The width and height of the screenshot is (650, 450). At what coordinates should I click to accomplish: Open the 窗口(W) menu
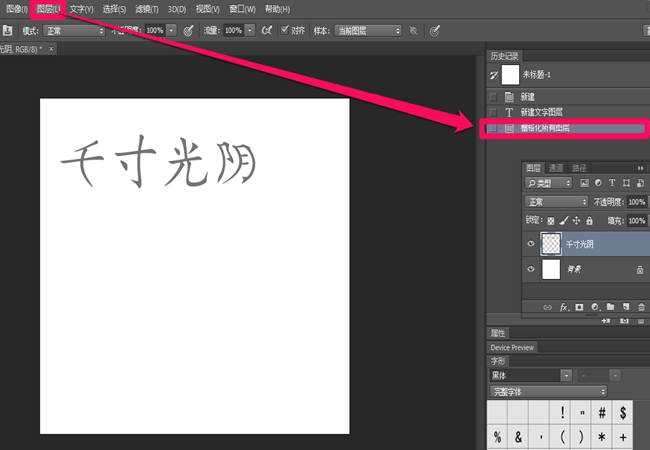[243, 9]
